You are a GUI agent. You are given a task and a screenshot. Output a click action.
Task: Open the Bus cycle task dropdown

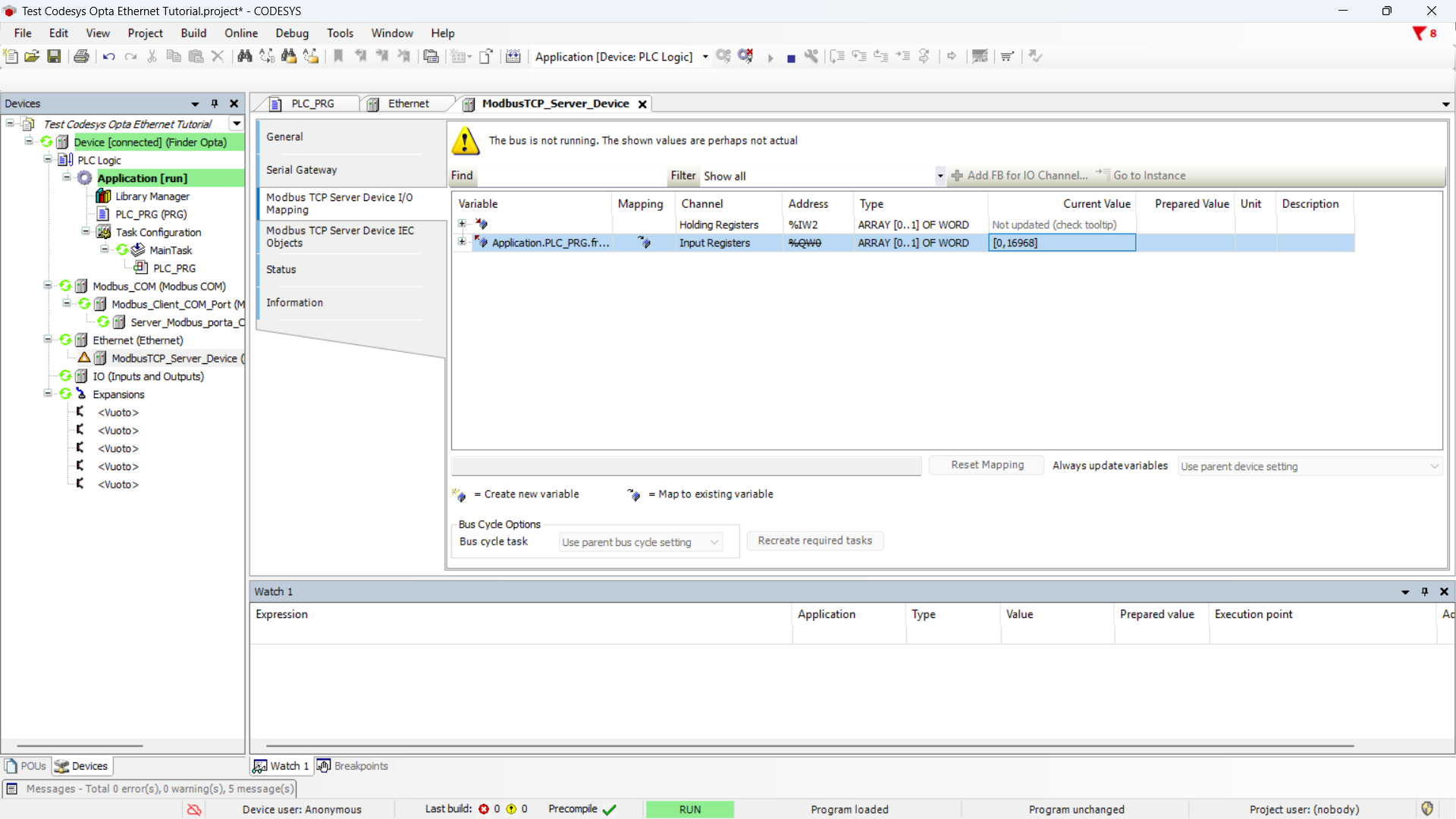[x=640, y=542]
